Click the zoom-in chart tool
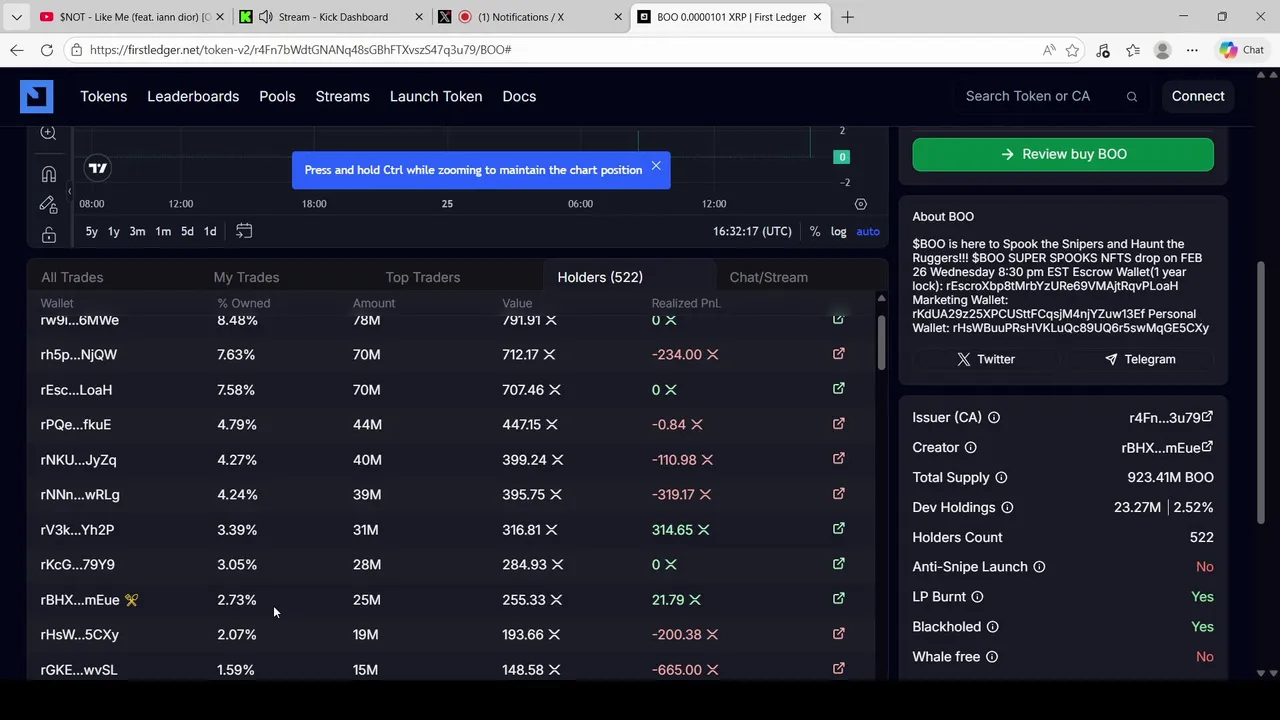The image size is (1280, 720). 48,133
